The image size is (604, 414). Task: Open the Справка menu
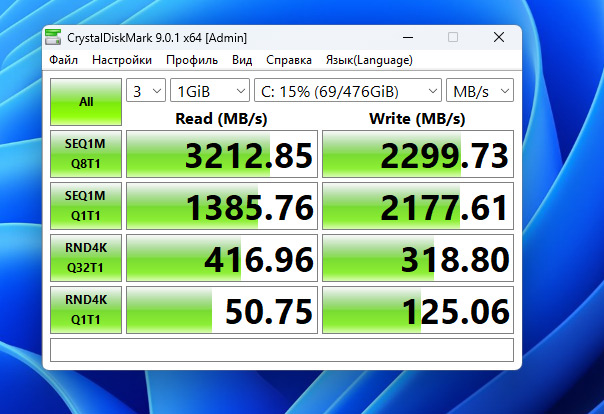pyautogui.click(x=290, y=60)
